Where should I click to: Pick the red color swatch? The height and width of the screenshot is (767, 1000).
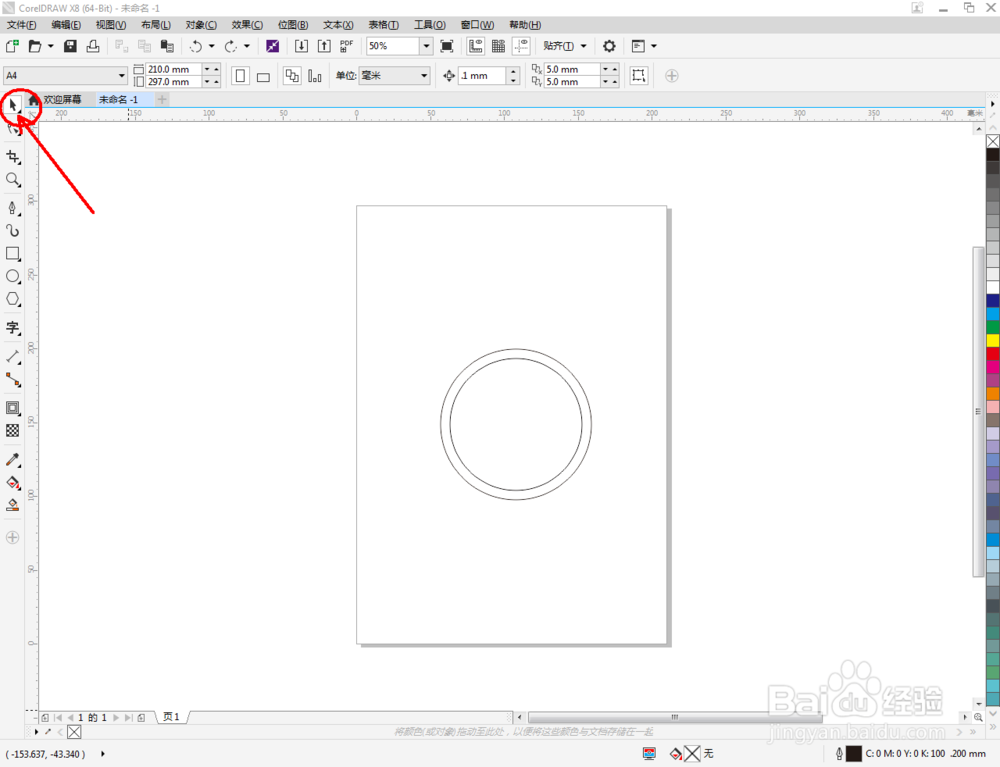pos(993,353)
